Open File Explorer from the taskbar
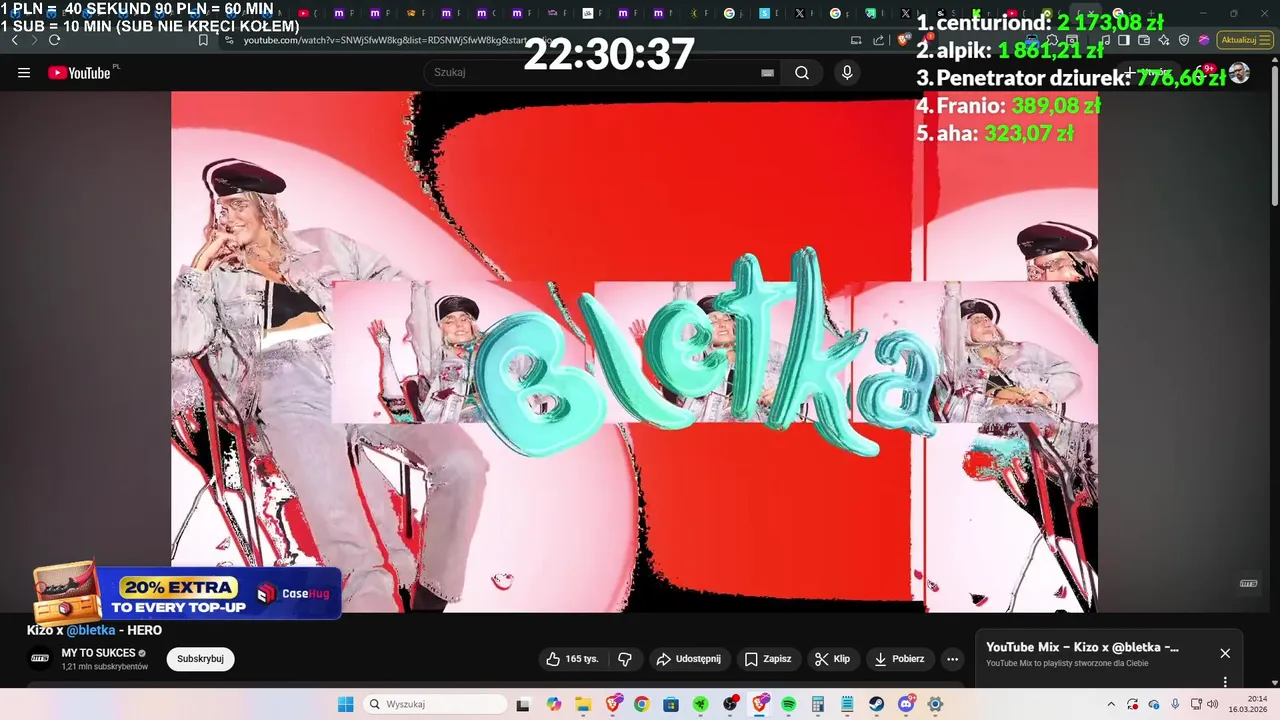The image size is (1280, 720). tap(583, 704)
